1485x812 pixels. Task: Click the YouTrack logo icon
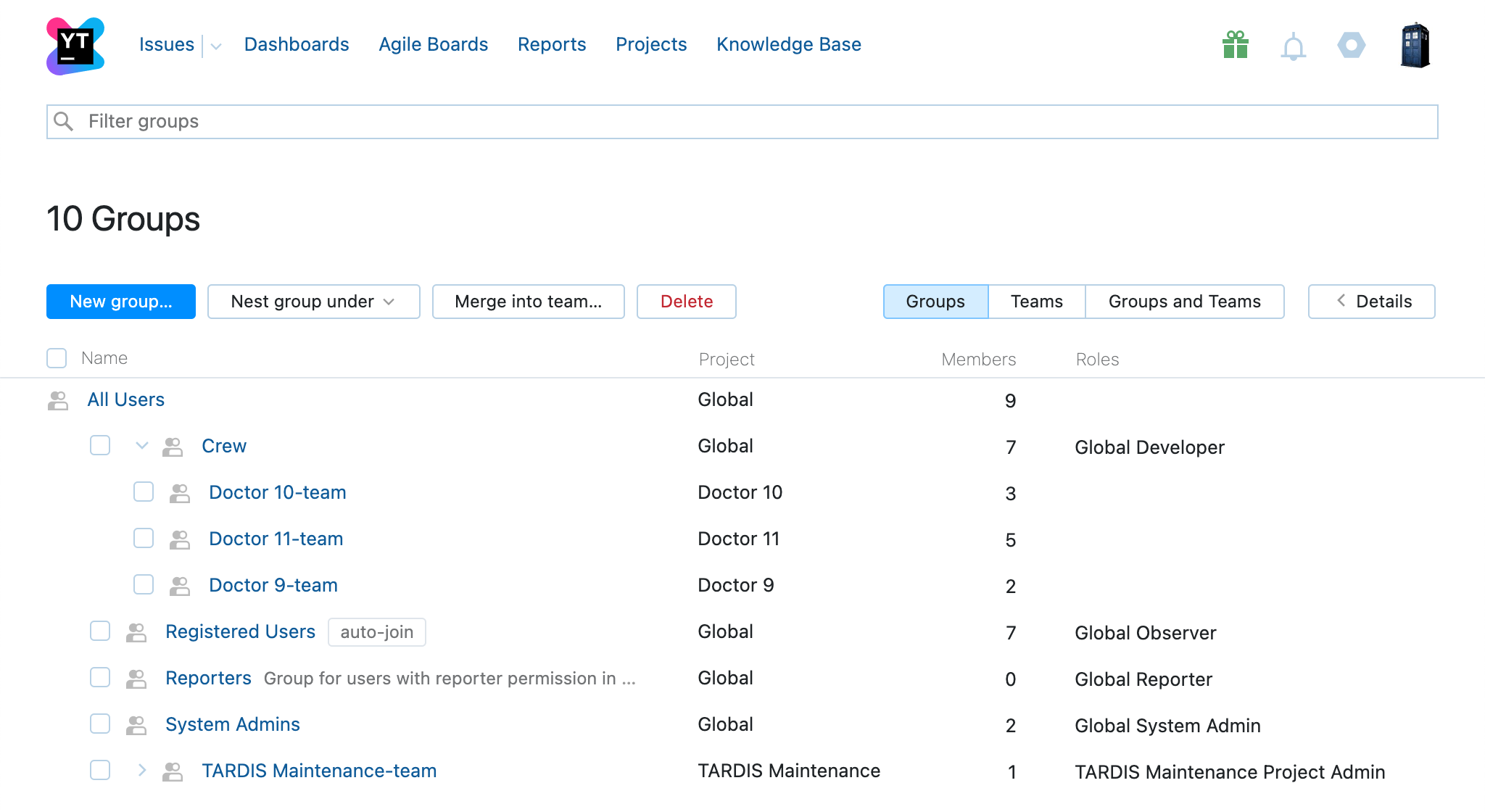coord(75,46)
